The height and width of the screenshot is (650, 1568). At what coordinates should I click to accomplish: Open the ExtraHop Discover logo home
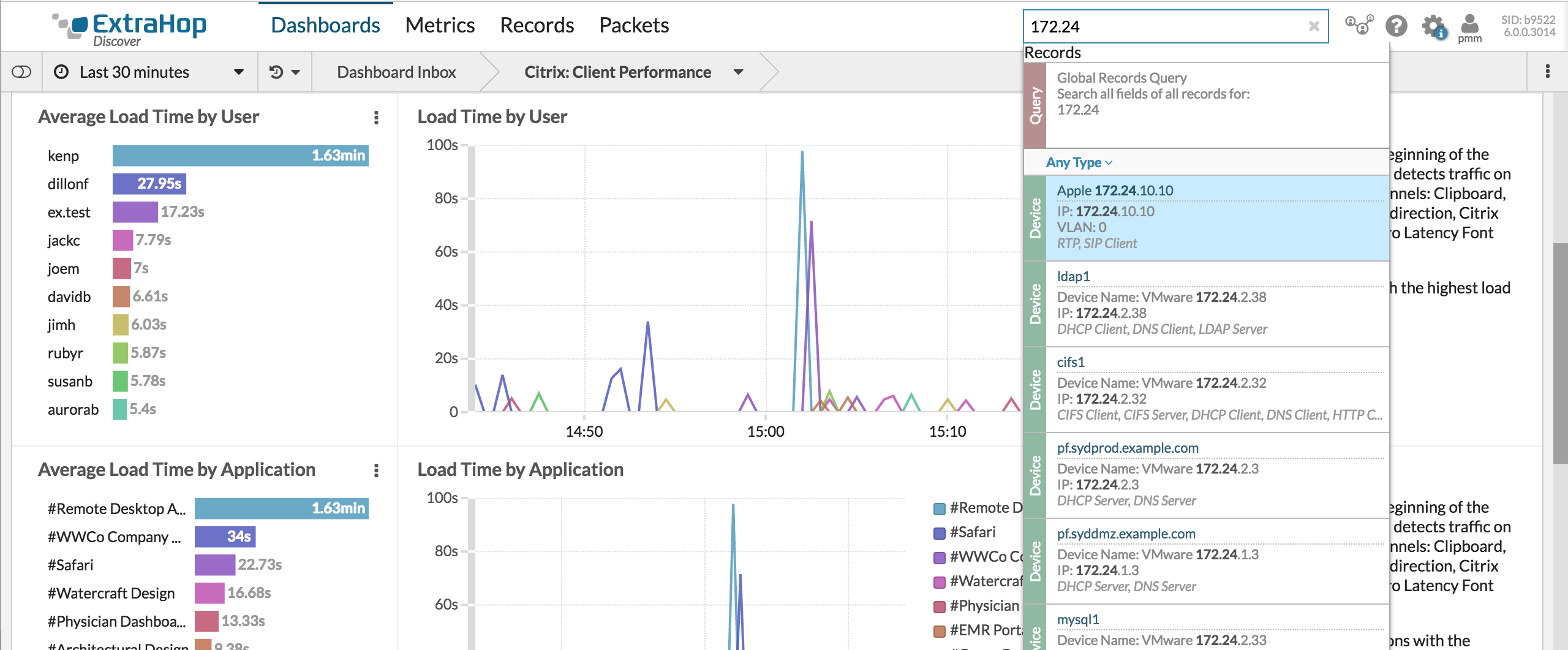(x=129, y=29)
